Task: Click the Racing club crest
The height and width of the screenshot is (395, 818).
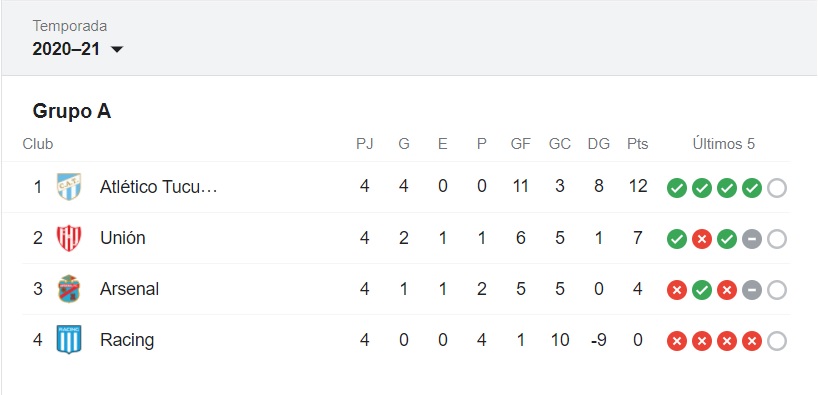Action: 69,340
